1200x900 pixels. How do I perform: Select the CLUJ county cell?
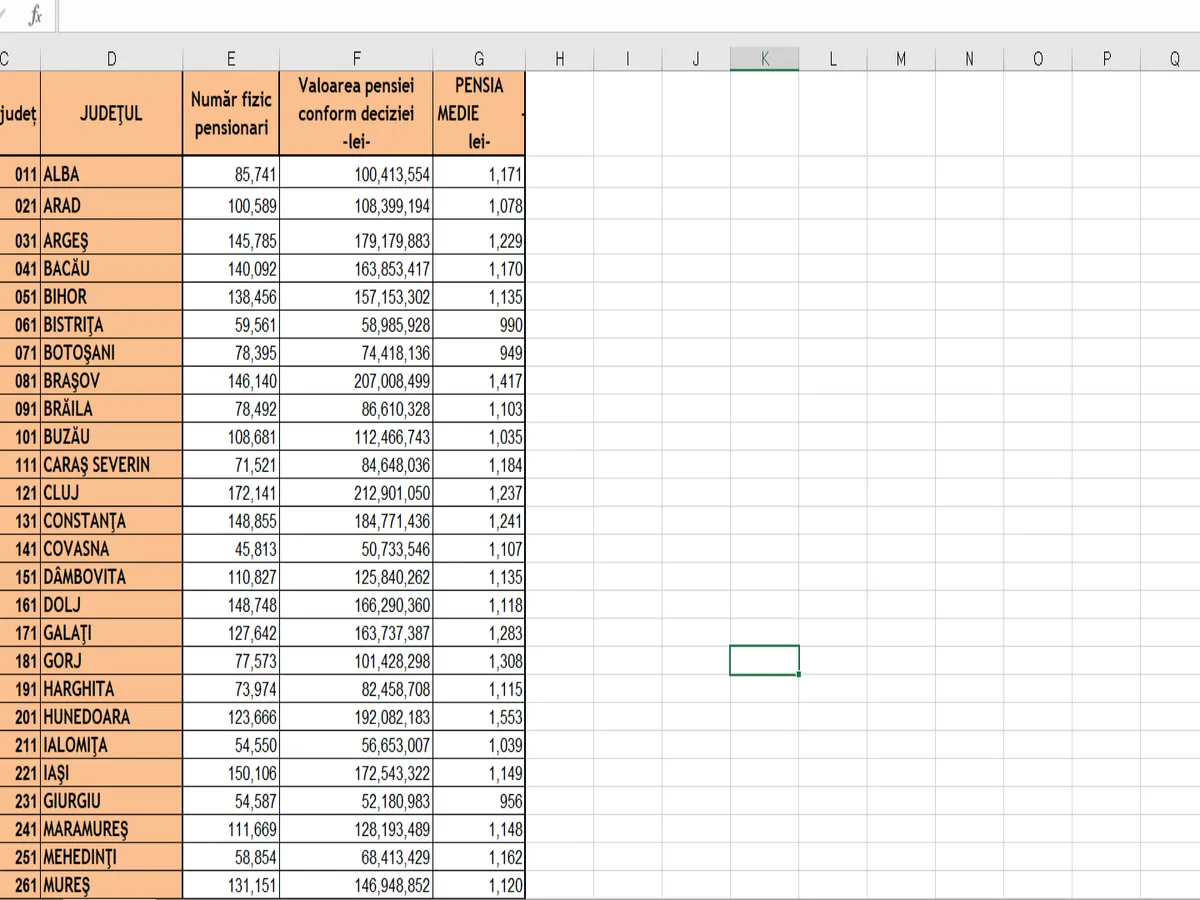click(111, 493)
